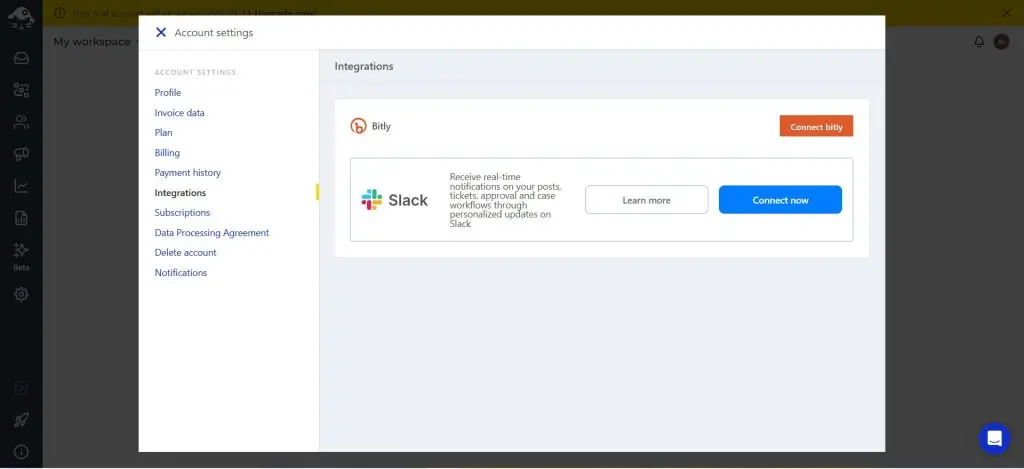Close the Account settings dialog with the X
Screen dimensions: 1024x469
161,33
